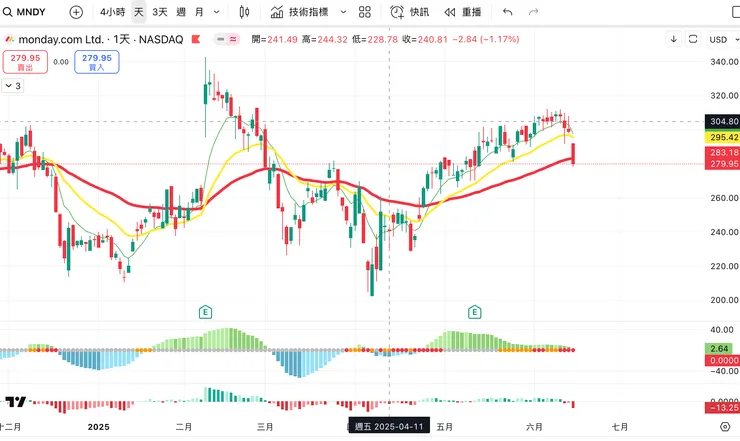
Task: Start bar replay with 重播
Action: tap(462, 12)
